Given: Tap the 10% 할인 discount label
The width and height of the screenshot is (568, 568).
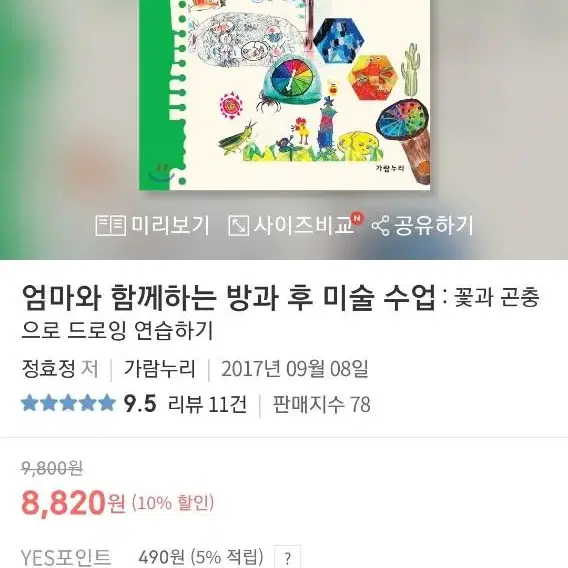Looking at the screenshot, I should pos(173,503).
